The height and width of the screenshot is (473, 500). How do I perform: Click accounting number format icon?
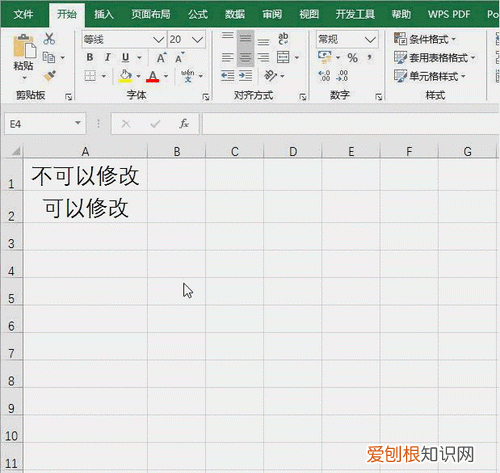point(324,57)
